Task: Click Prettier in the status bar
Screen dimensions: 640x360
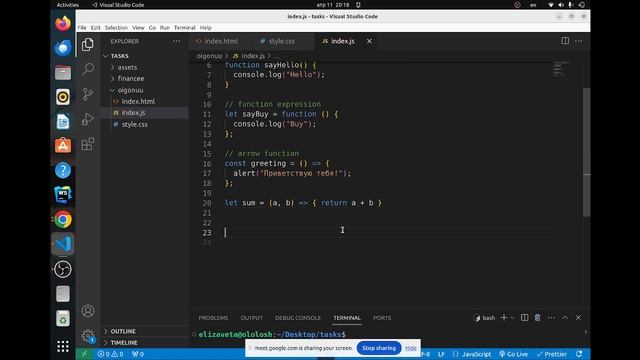Action: 551,354
